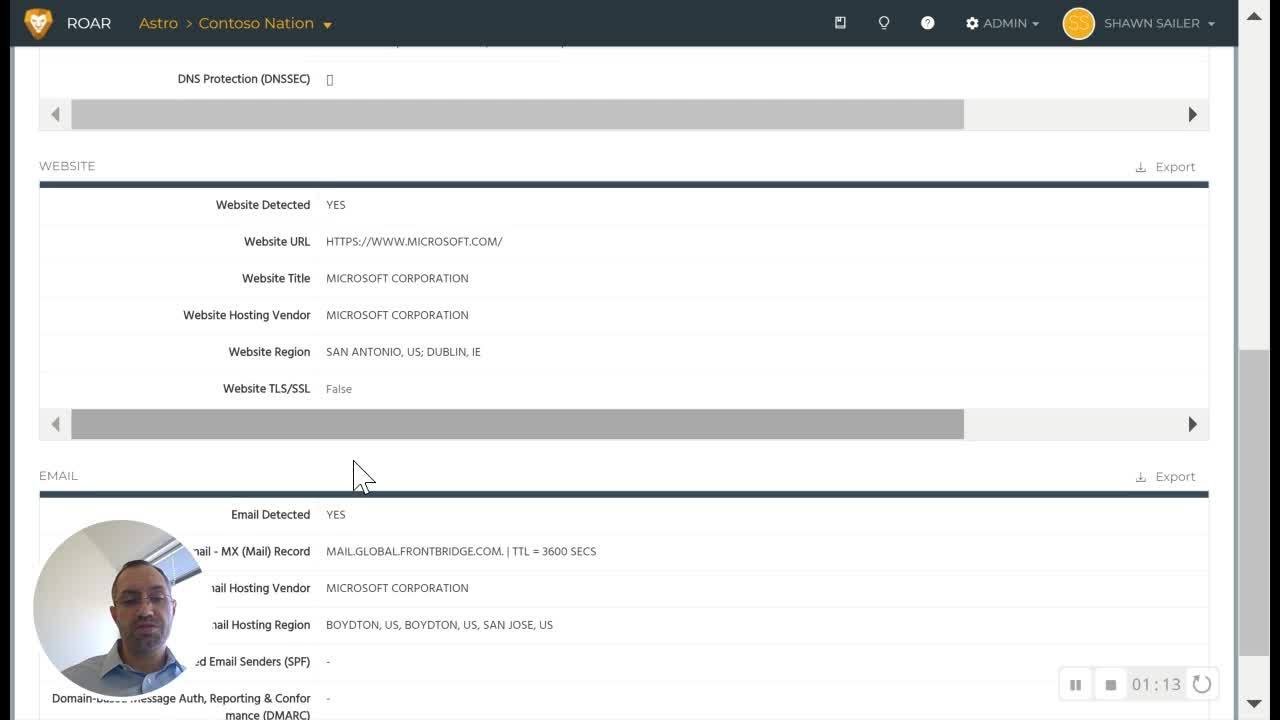Stop the screen recording

click(x=1110, y=685)
